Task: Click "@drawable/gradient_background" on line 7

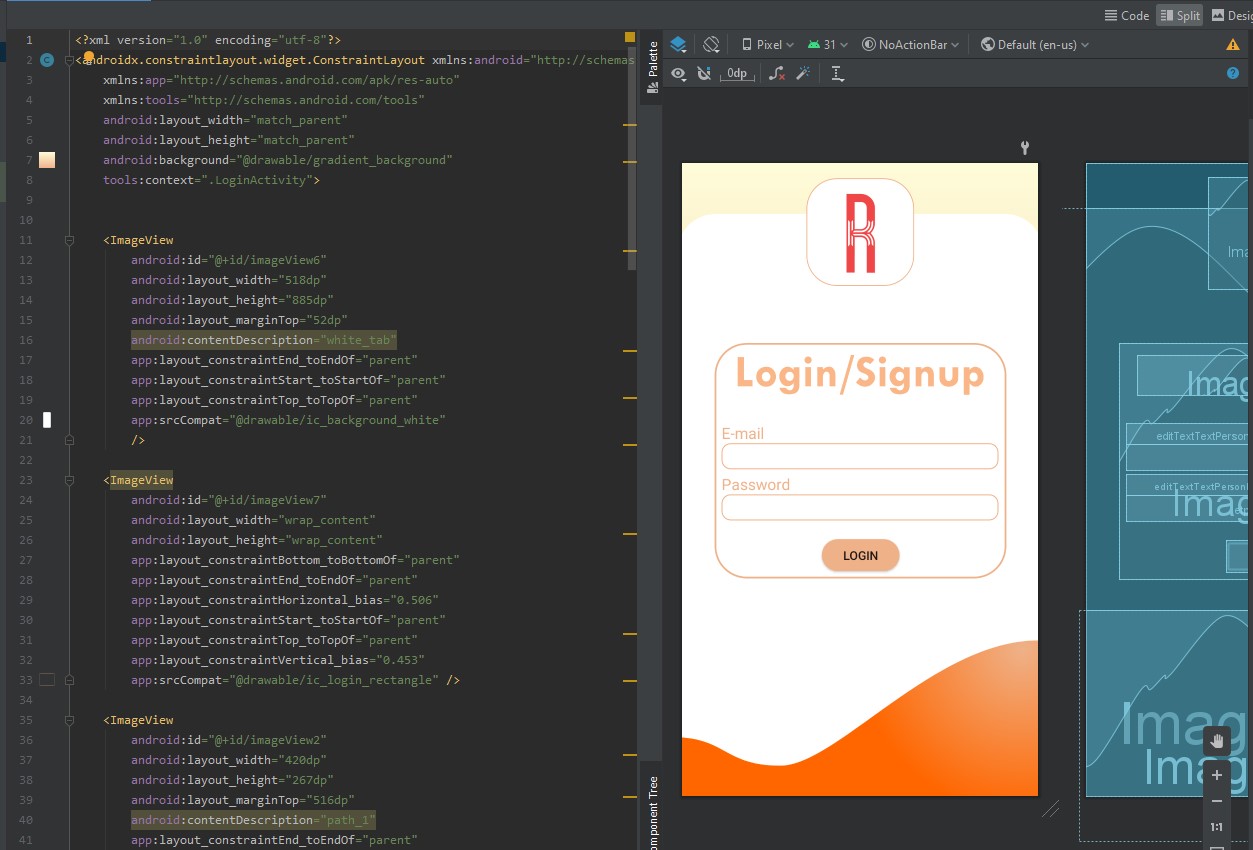Action: pos(343,160)
